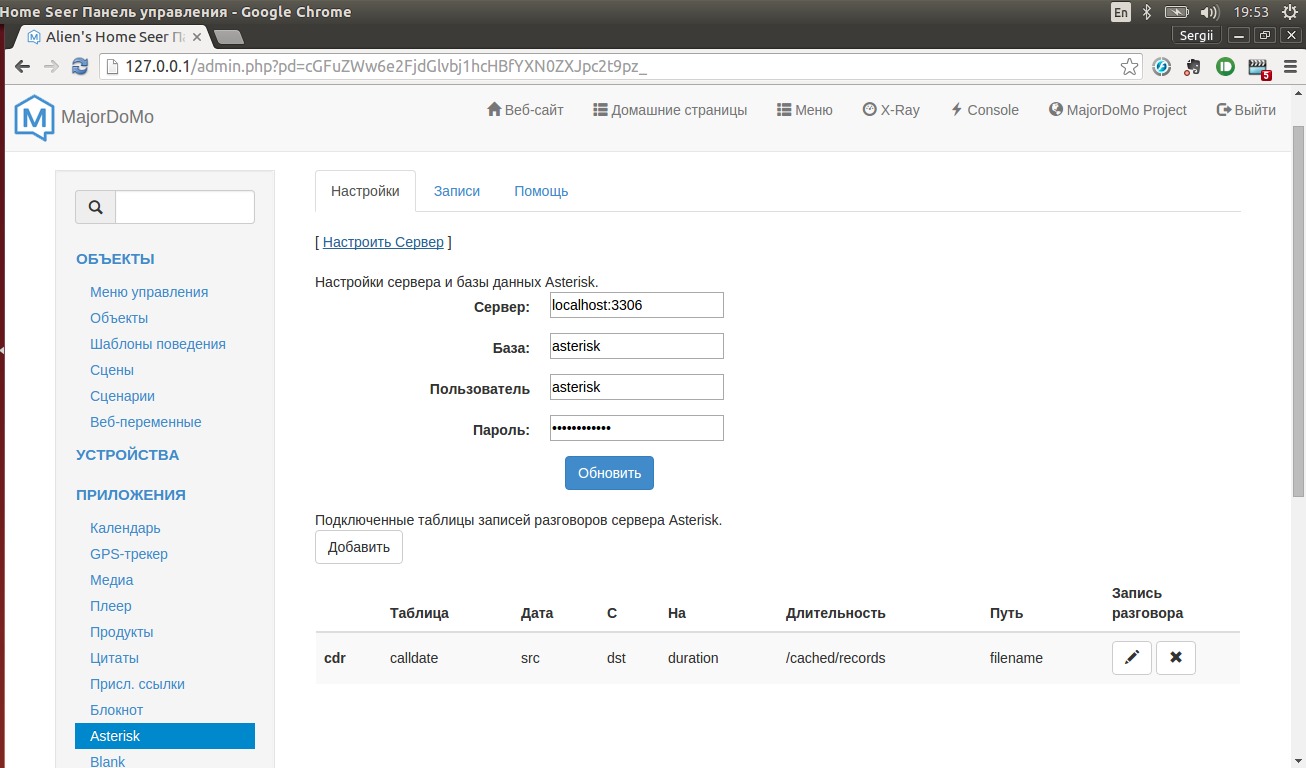
Task: Switch to the Записи tab
Action: coord(457,191)
